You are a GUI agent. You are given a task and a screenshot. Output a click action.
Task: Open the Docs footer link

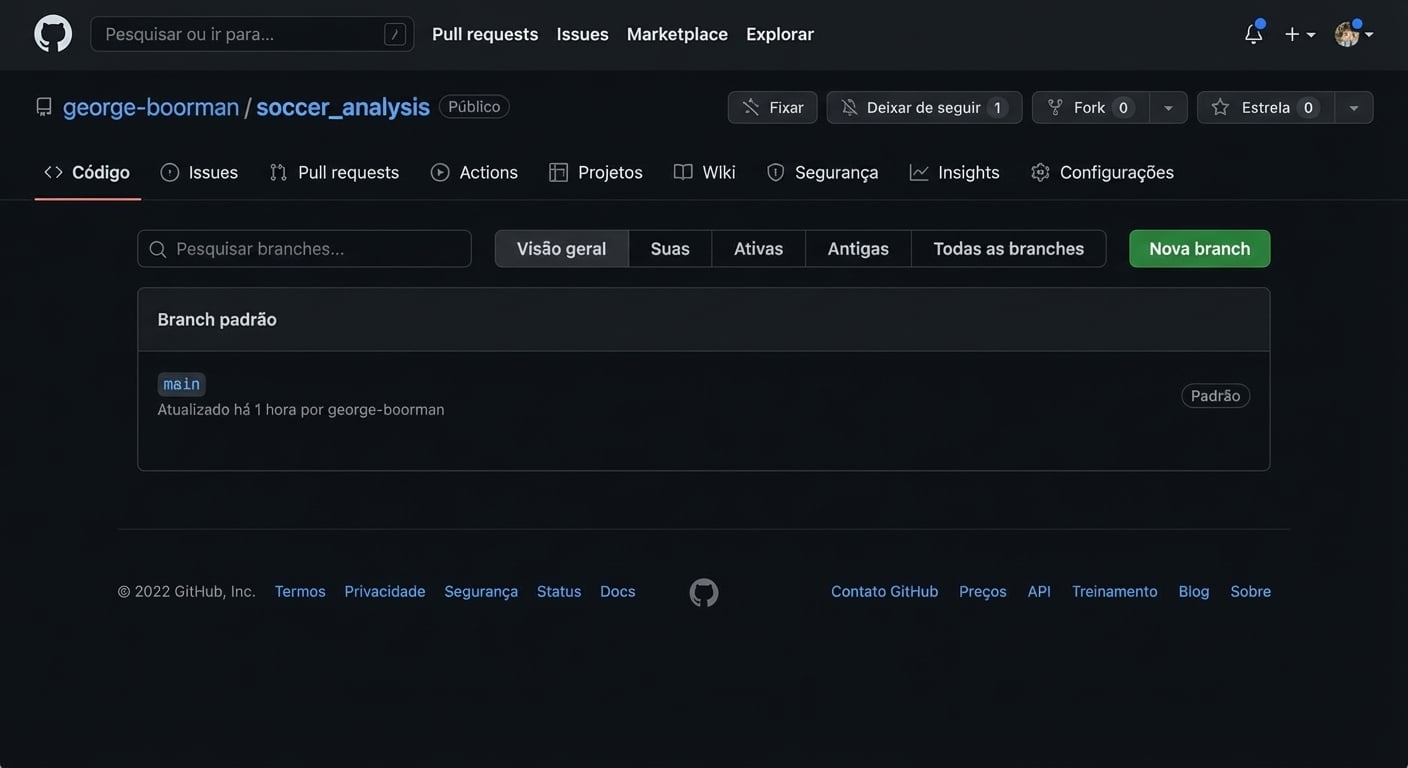618,592
